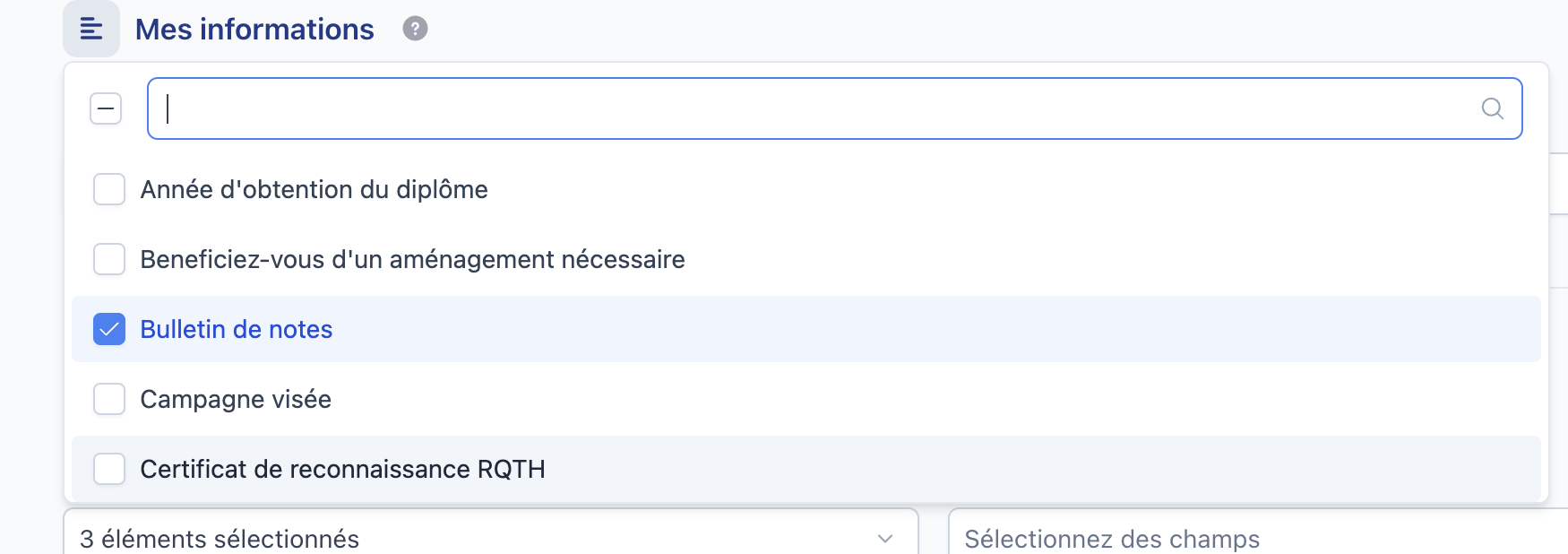The width and height of the screenshot is (1568, 554).
Task: Tick Beneficiez-vous d'un aménagement nécessaire checkbox
Action: [109, 259]
